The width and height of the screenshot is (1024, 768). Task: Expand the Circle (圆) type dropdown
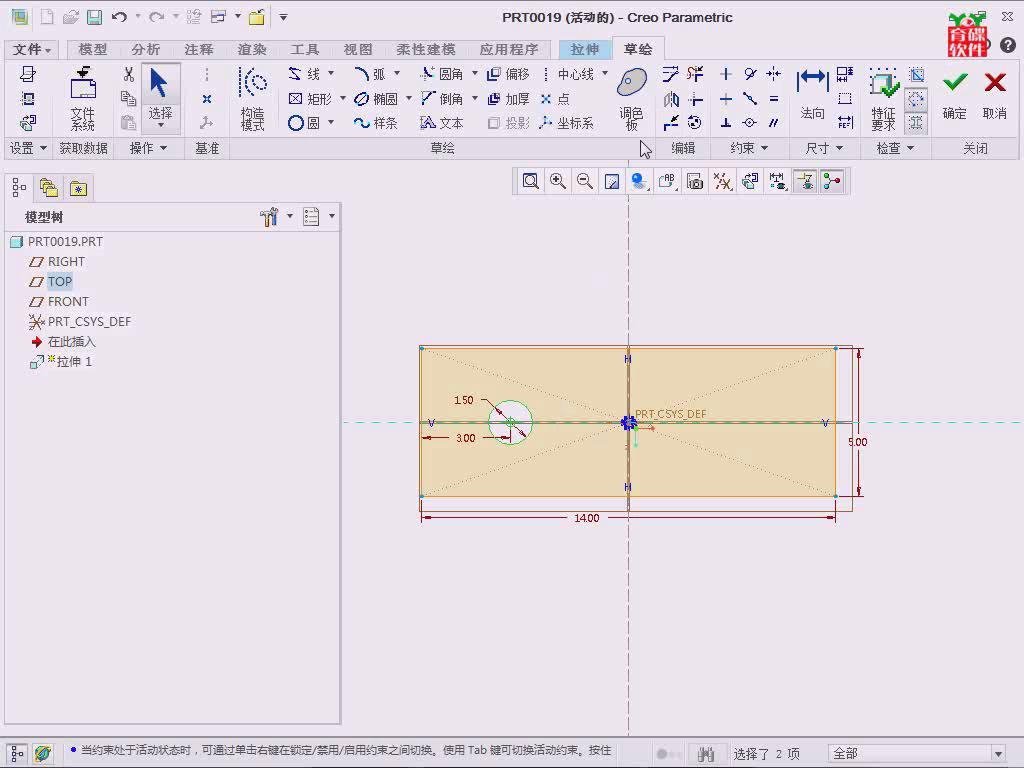(x=331, y=123)
